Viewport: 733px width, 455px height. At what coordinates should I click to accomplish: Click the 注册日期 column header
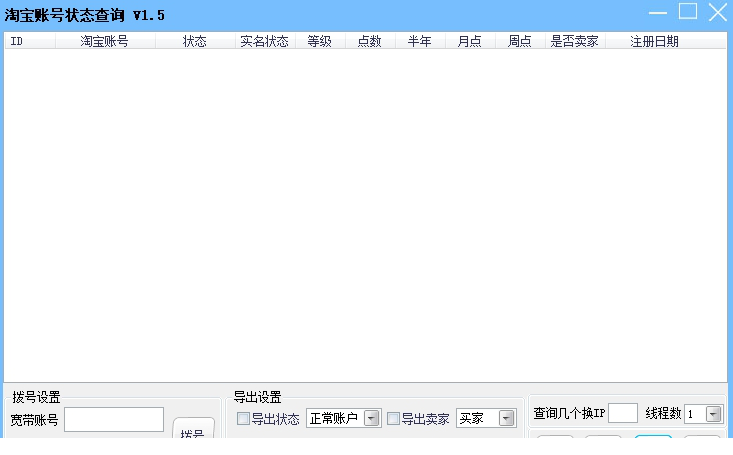click(x=666, y=41)
